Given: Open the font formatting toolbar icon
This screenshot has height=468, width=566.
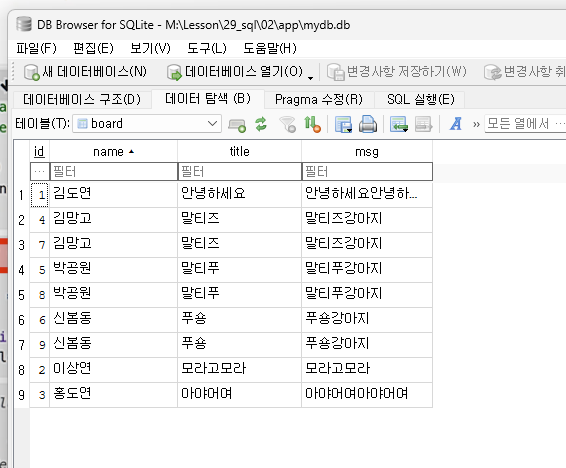Looking at the screenshot, I should click(456, 124).
